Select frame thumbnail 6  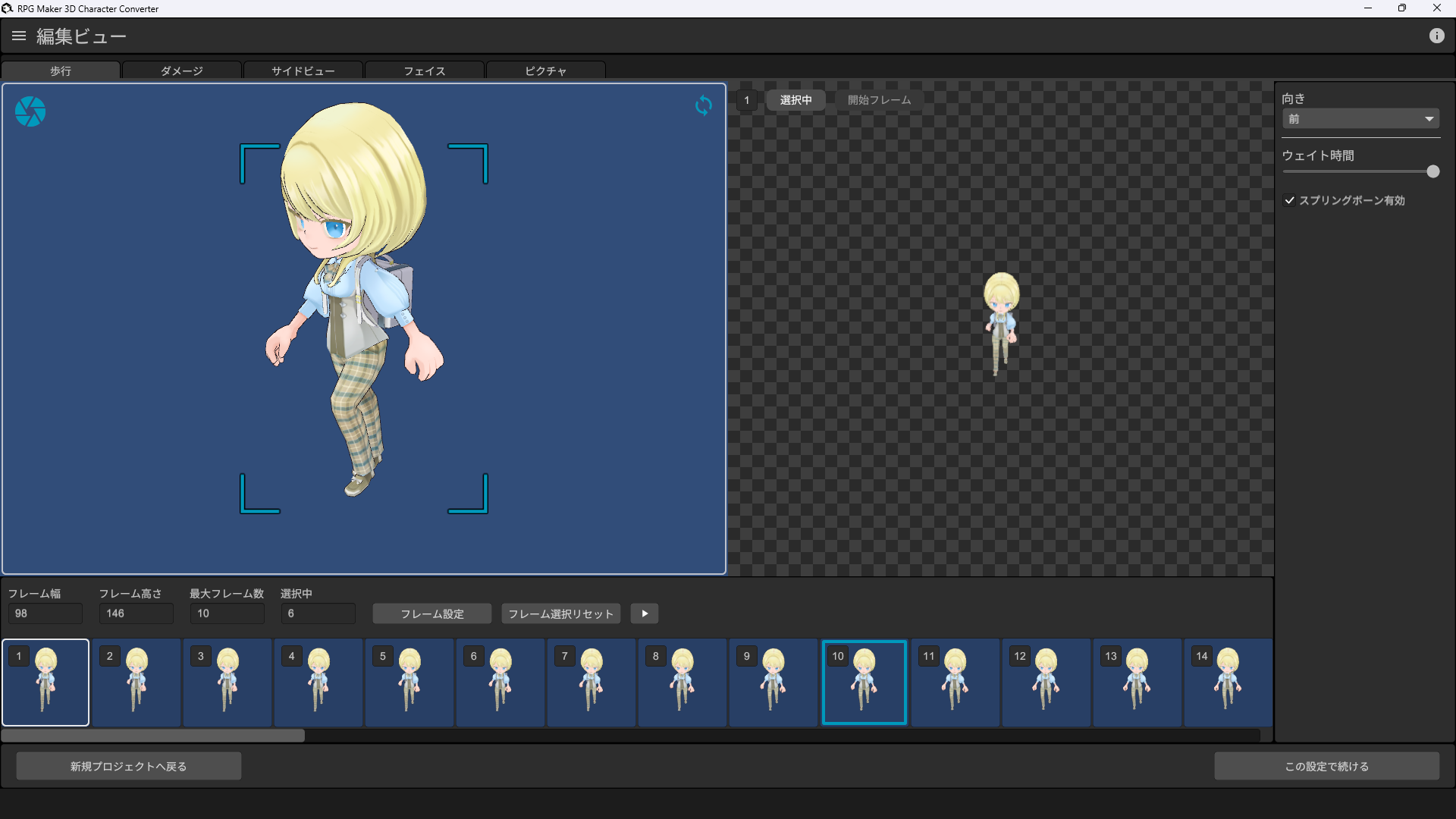coord(500,682)
